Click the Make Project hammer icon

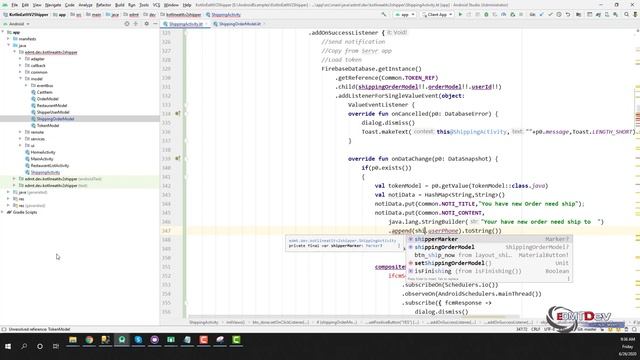tap(384, 14)
